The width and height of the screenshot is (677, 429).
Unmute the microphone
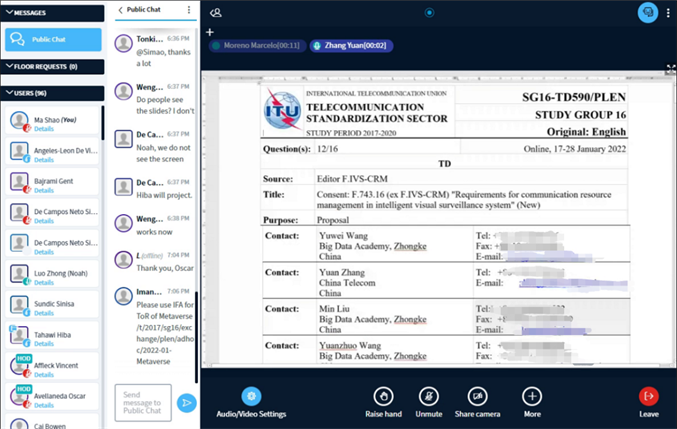pyautogui.click(x=429, y=396)
